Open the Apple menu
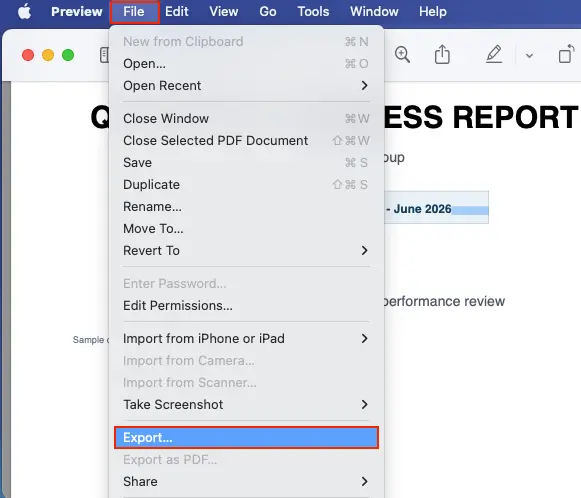Image resolution: width=581 pixels, height=498 pixels. click(24, 11)
